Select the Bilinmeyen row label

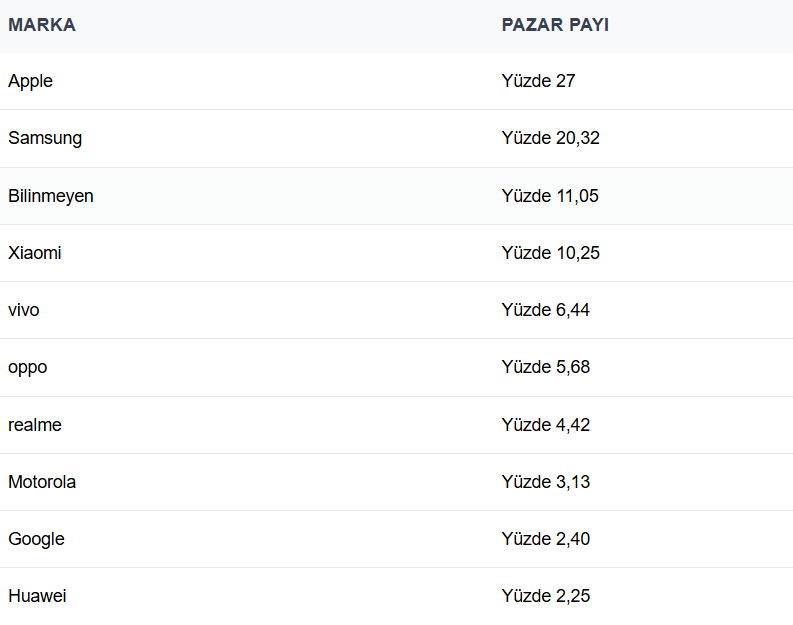pyautogui.click(x=51, y=196)
